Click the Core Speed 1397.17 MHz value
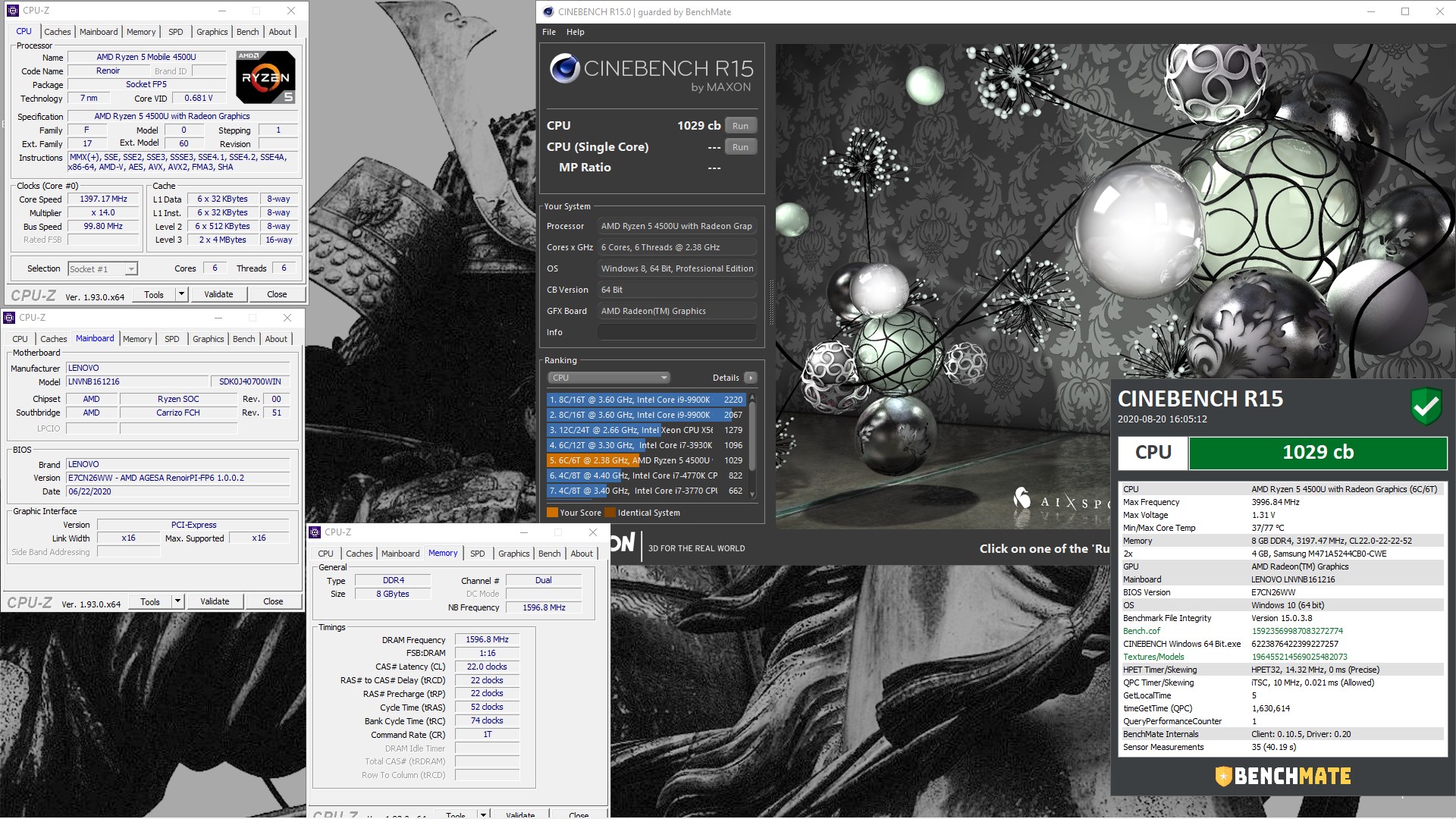1456x819 pixels. click(104, 199)
